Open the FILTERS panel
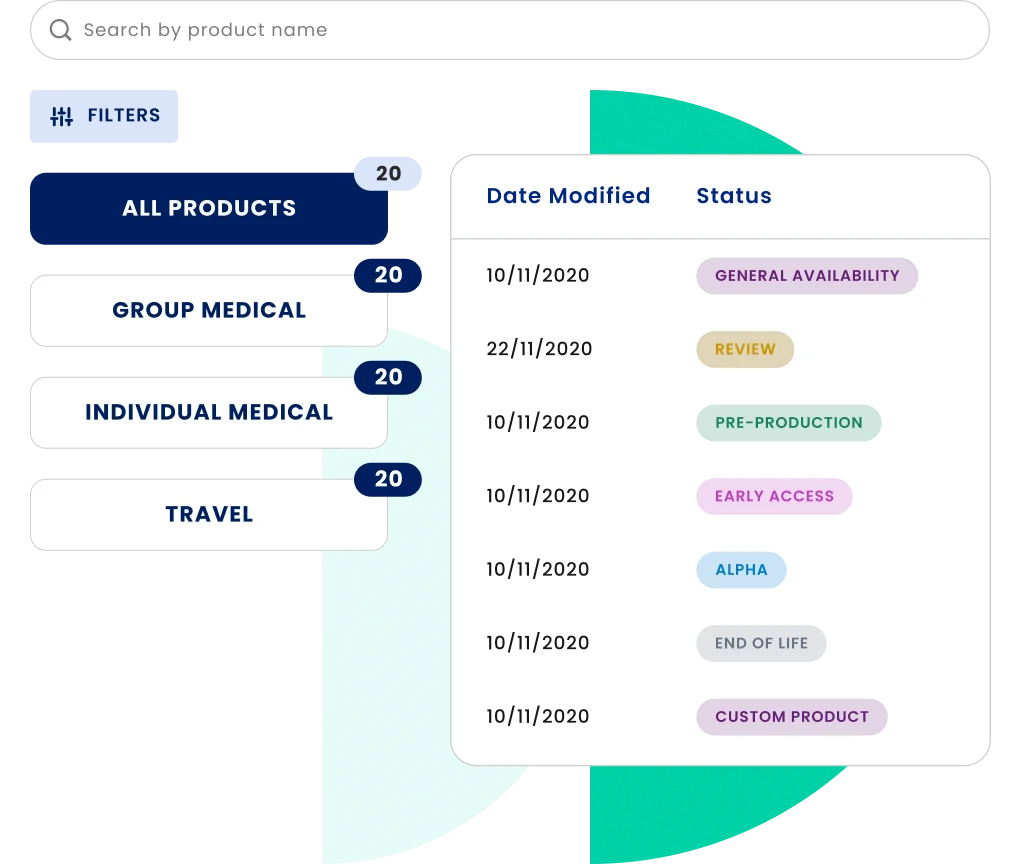 (104, 115)
